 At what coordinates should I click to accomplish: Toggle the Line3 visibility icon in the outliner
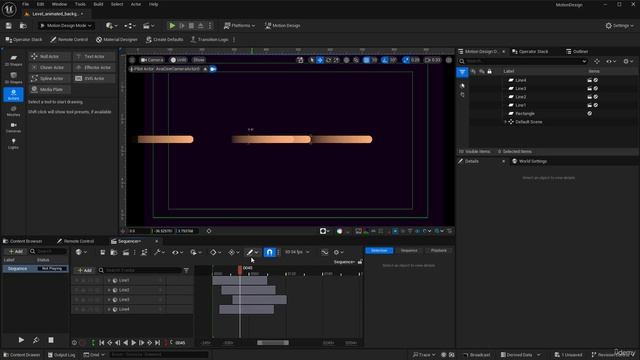click(x=596, y=89)
